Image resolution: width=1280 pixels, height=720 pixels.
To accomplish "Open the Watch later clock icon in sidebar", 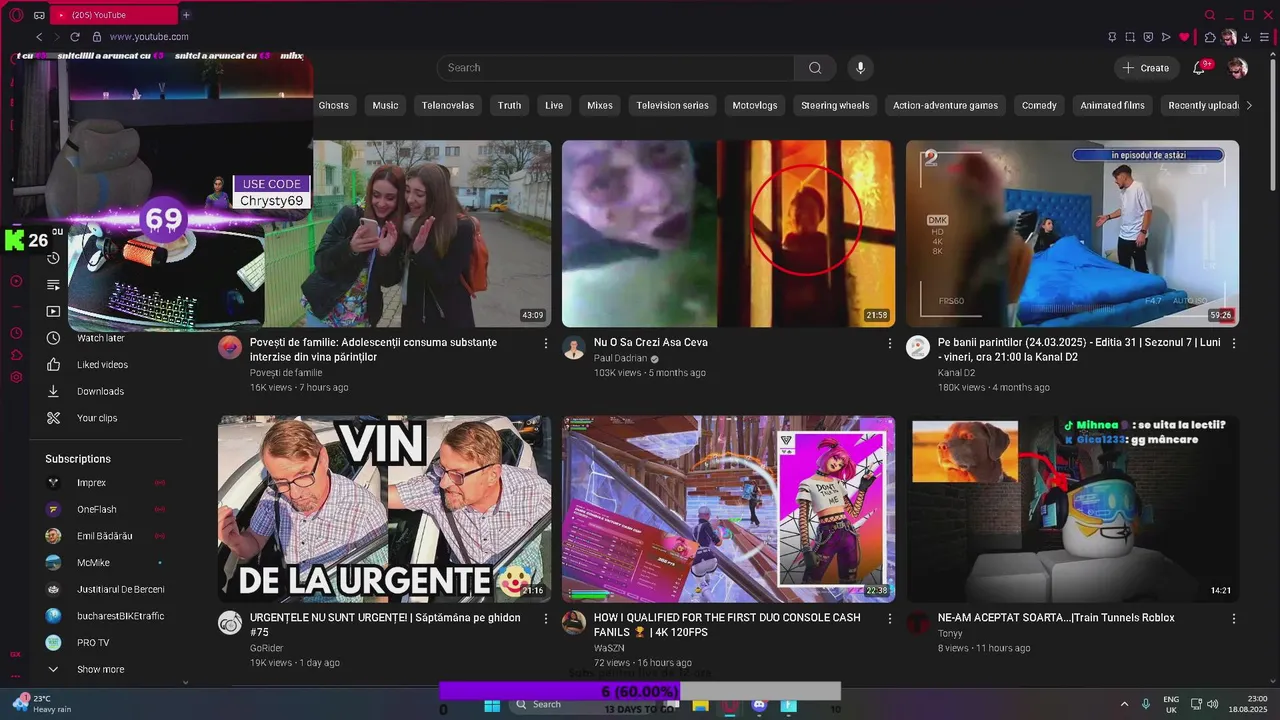I will click(54, 338).
